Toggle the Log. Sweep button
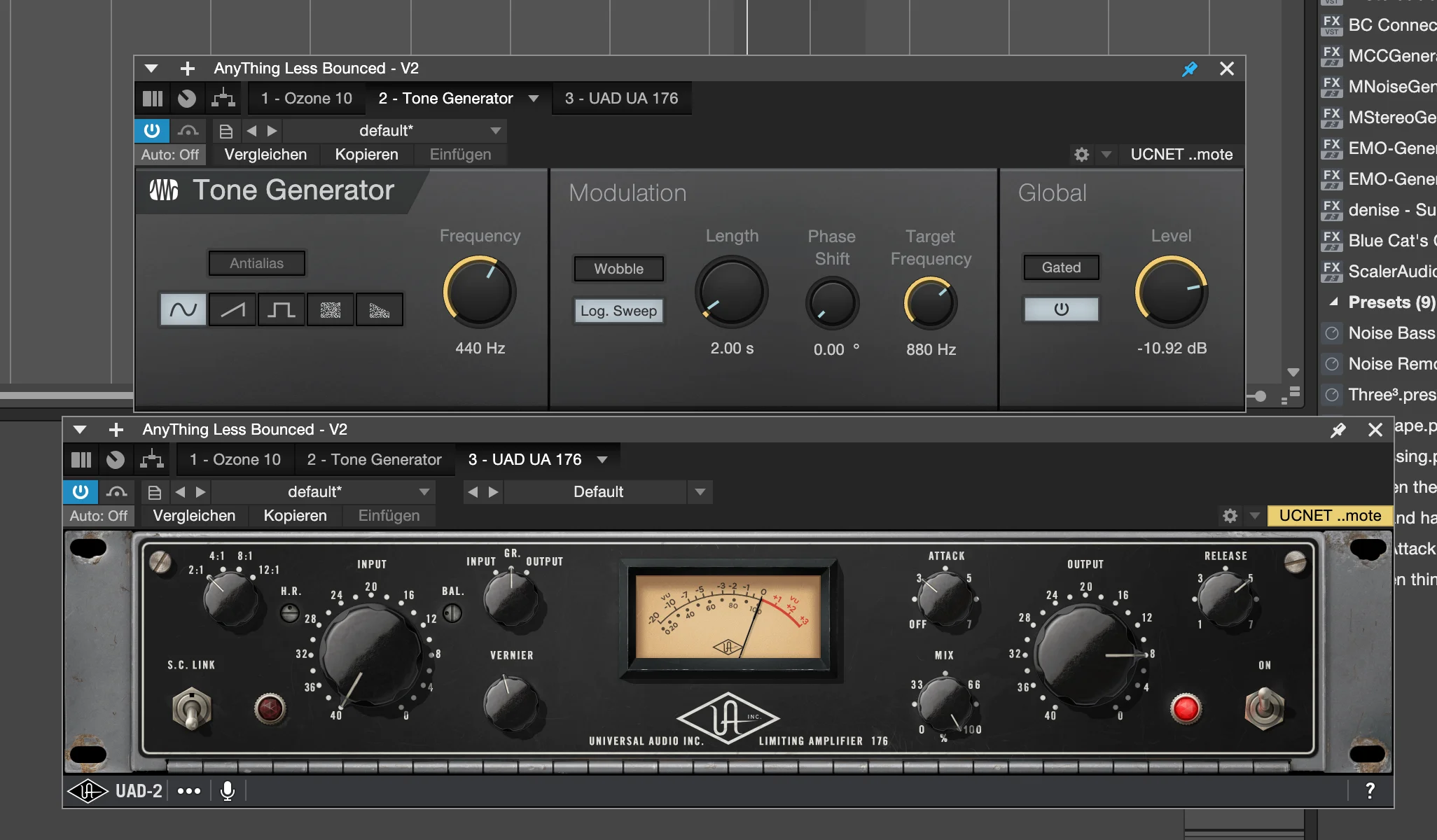This screenshot has width=1437, height=840. click(x=619, y=311)
